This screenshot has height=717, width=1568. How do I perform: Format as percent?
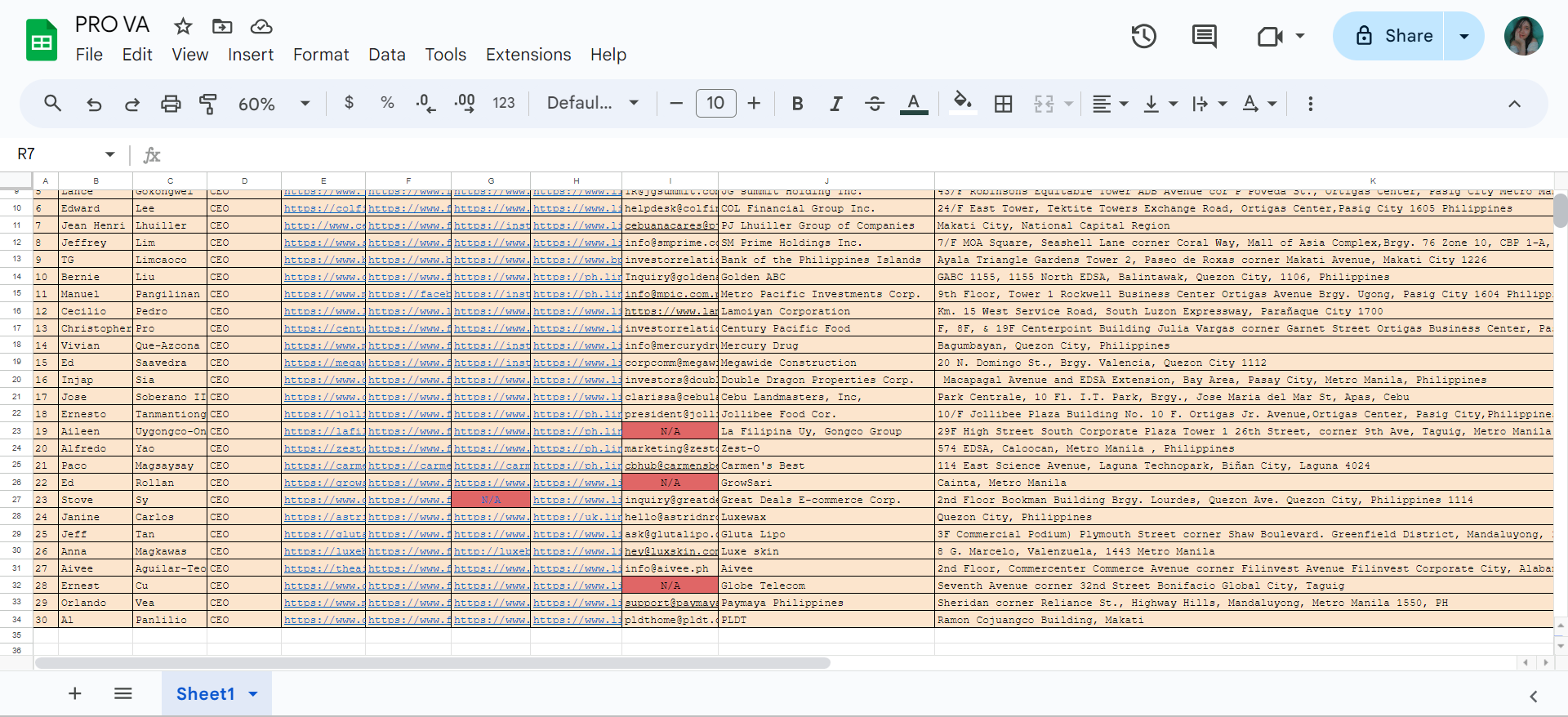387,103
